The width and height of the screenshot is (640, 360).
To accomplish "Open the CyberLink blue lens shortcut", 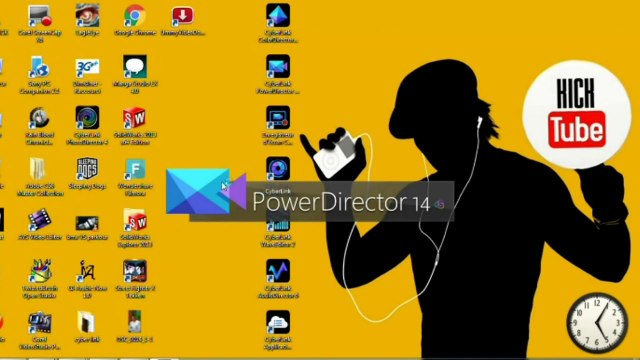I will click(278, 169).
